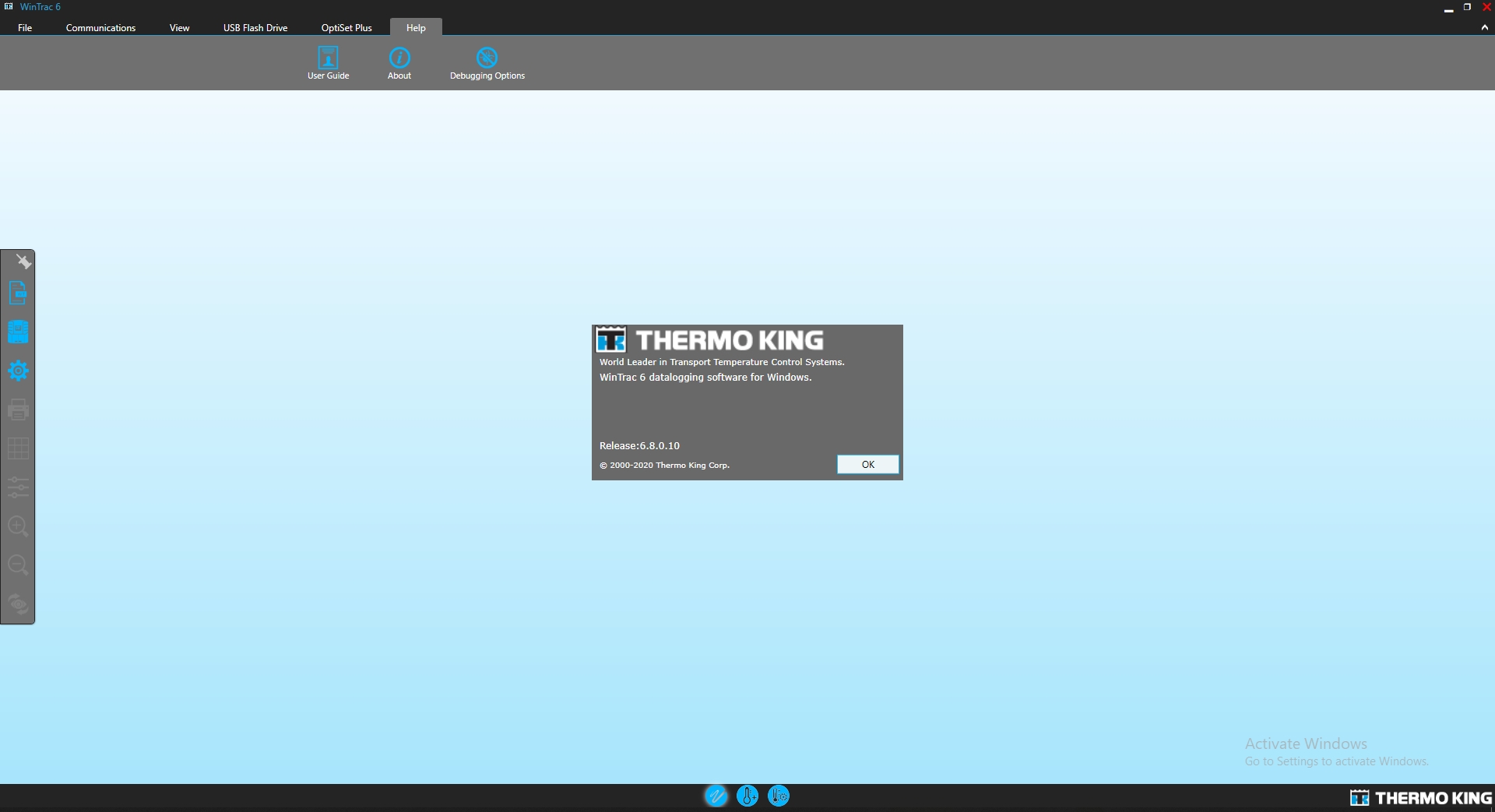Screen dimensions: 1495x812
Task: Open the About information dialog
Action: coord(399,62)
